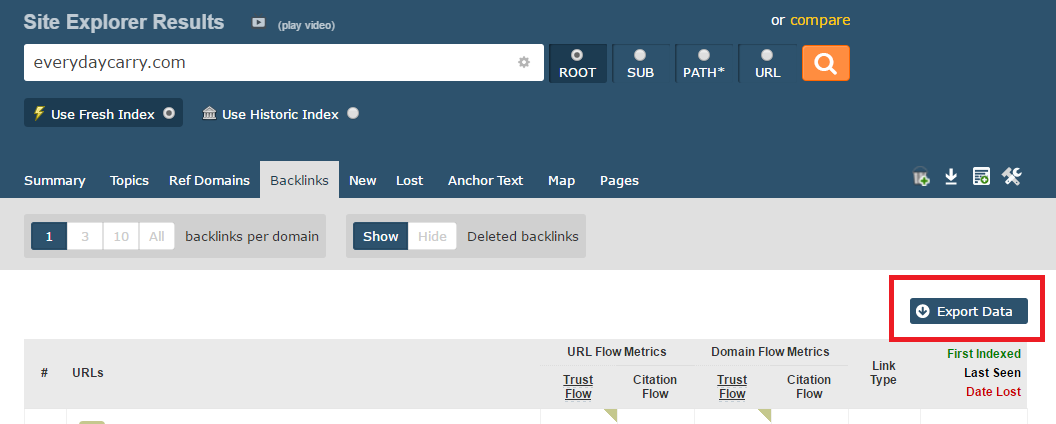
Task: Open the New tab
Action: point(362,180)
